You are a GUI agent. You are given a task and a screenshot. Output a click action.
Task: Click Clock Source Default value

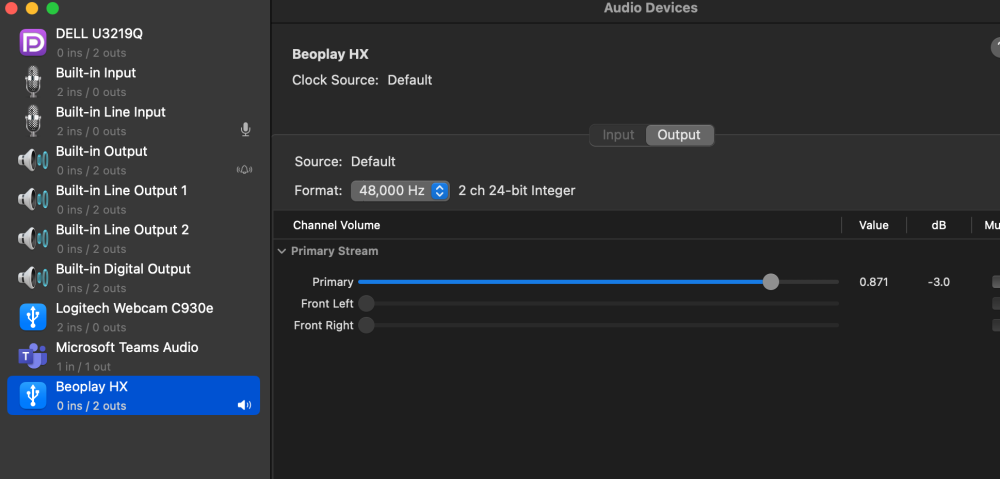[x=410, y=80]
